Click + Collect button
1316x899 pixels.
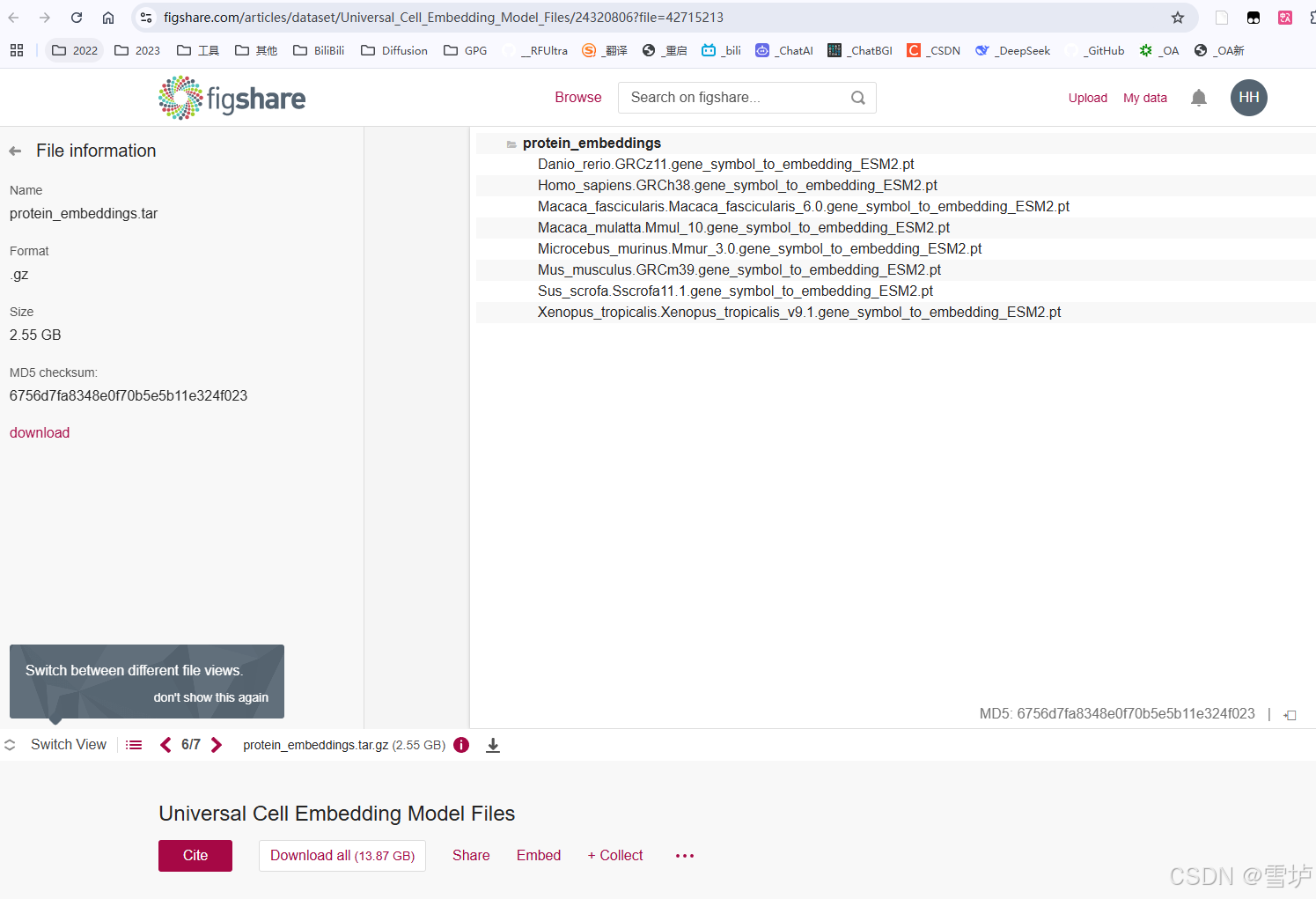pyautogui.click(x=615, y=856)
